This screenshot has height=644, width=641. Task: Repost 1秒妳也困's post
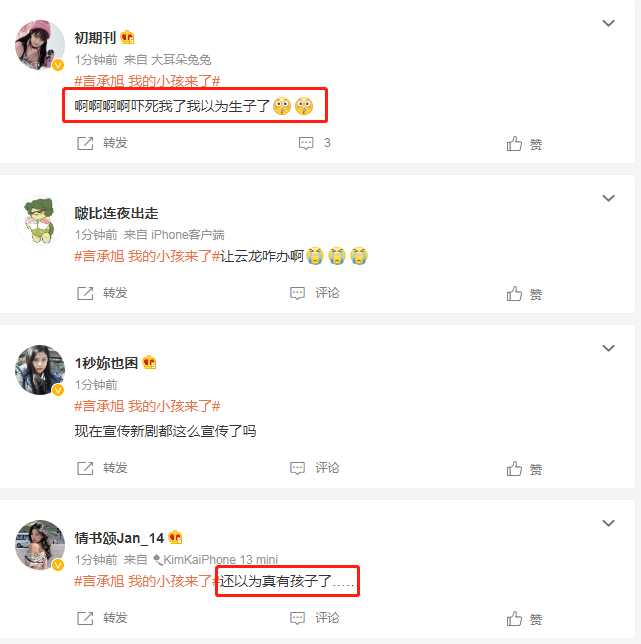102,468
